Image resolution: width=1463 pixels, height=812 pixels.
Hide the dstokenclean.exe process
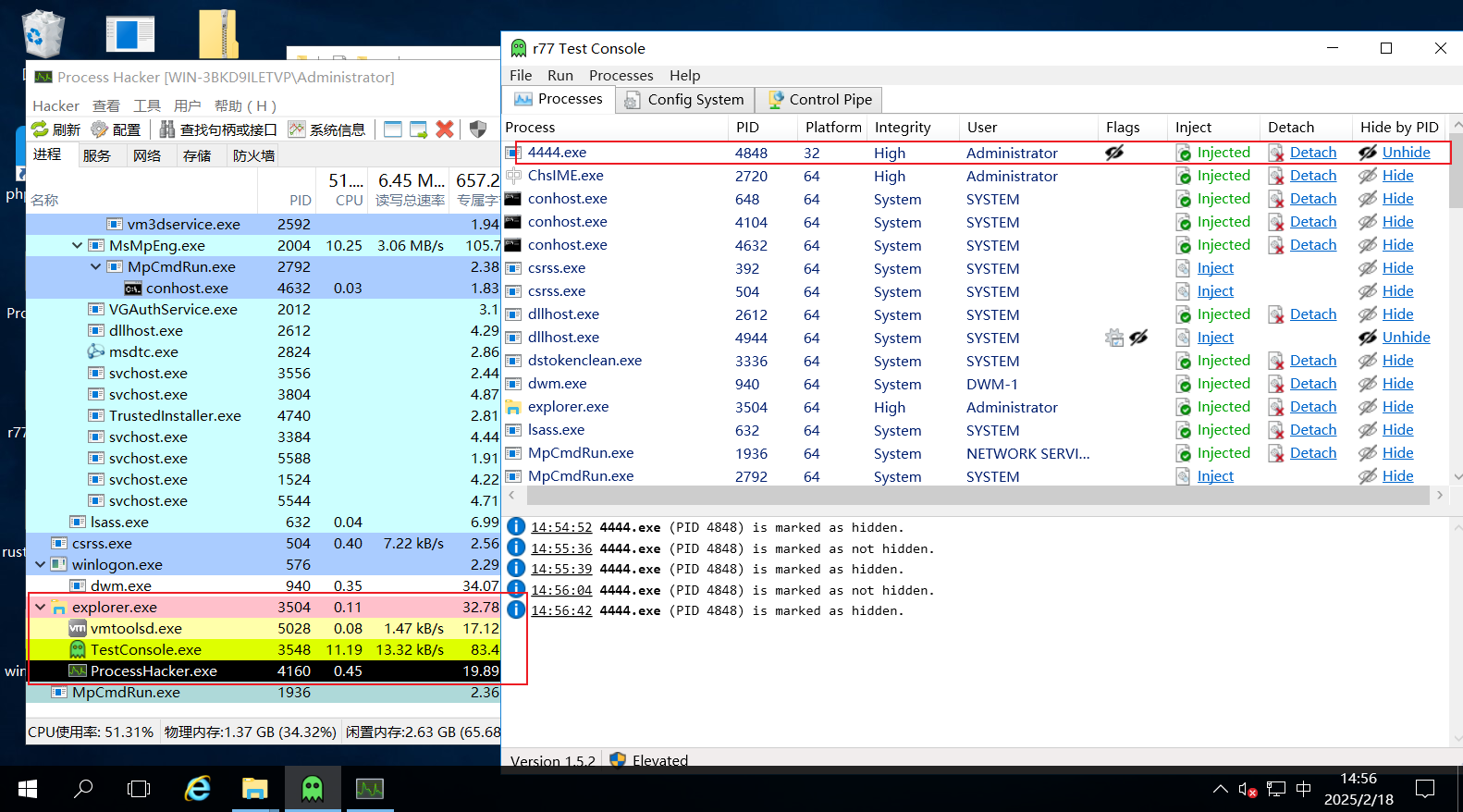[1397, 361]
